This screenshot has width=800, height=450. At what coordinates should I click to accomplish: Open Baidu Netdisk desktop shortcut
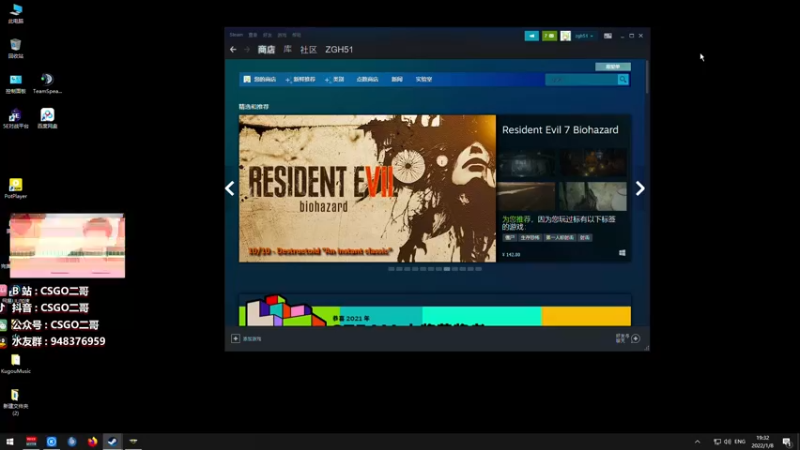click(x=47, y=118)
